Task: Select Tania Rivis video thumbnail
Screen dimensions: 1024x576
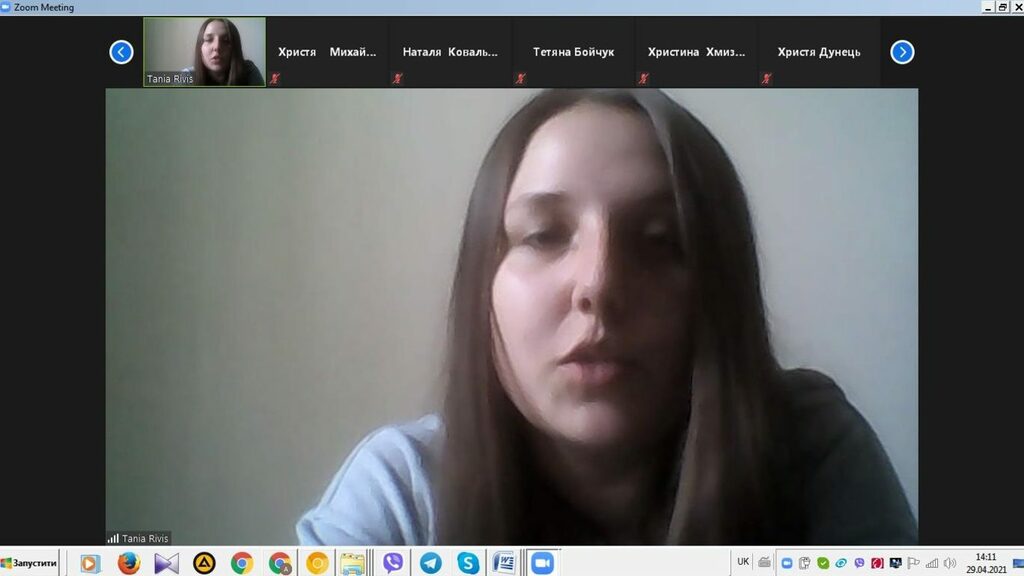Action: (x=205, y=51)
